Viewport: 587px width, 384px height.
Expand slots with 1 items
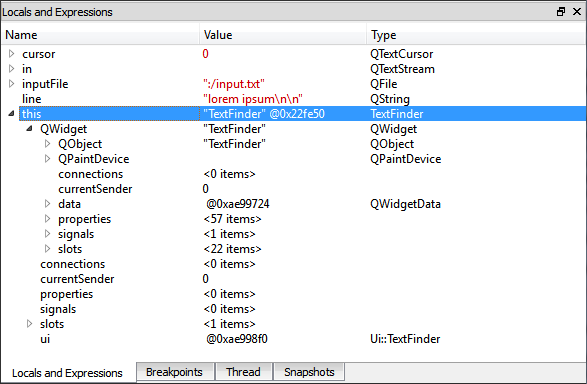pos(30,324)
